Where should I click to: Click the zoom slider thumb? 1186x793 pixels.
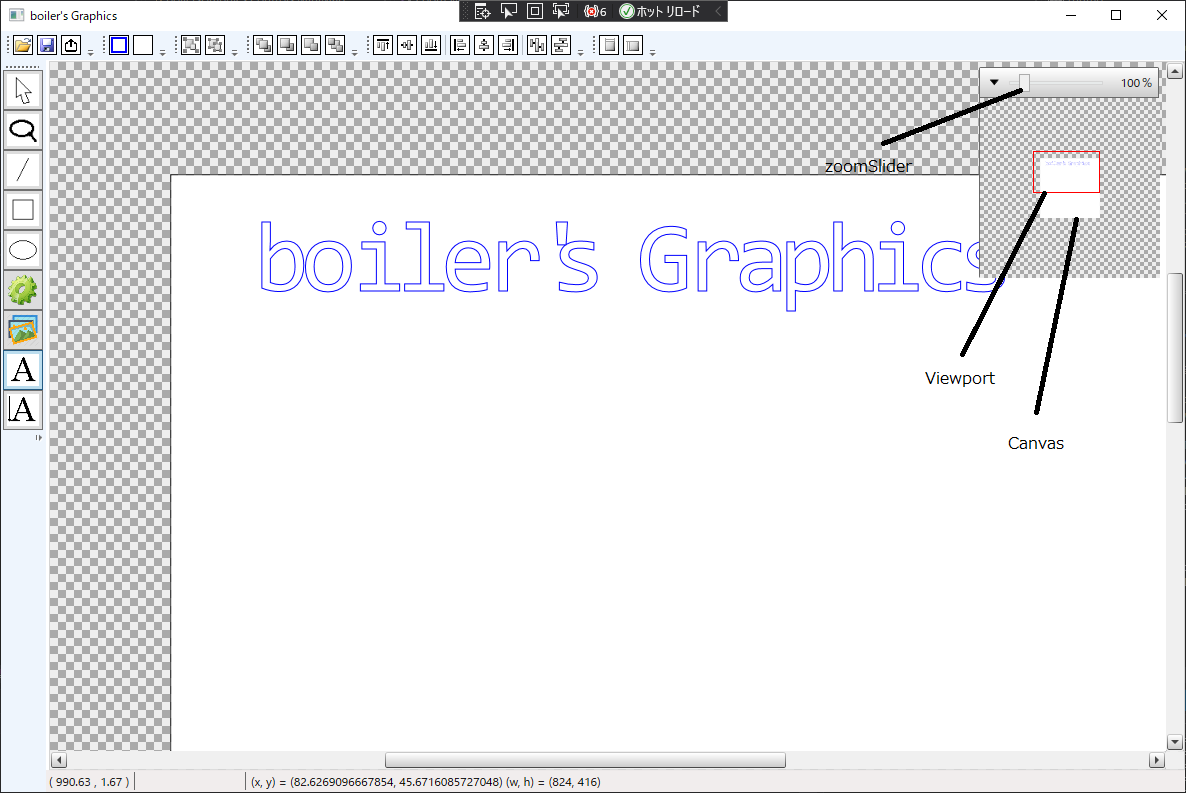tap(1024, 82)
